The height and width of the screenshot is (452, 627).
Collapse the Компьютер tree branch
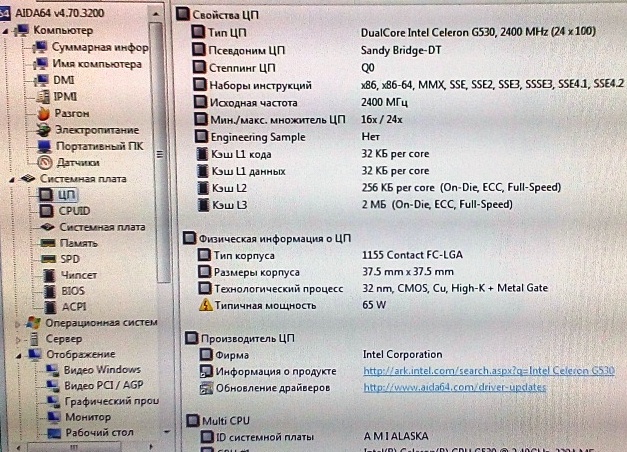pos(6,31)
